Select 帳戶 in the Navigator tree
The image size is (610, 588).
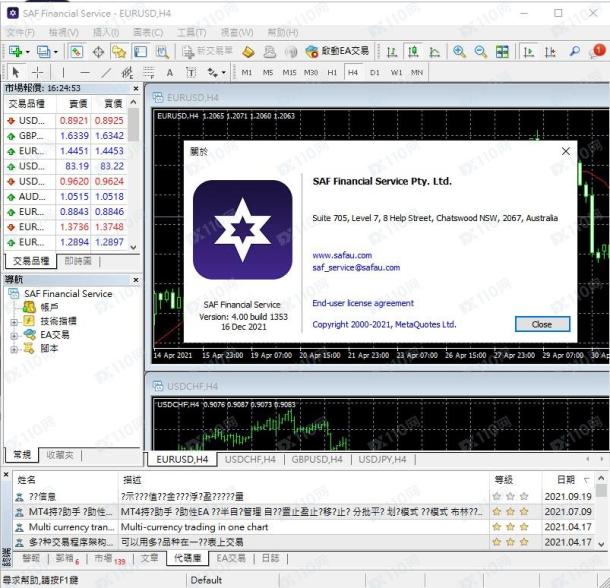pos(49,307)
